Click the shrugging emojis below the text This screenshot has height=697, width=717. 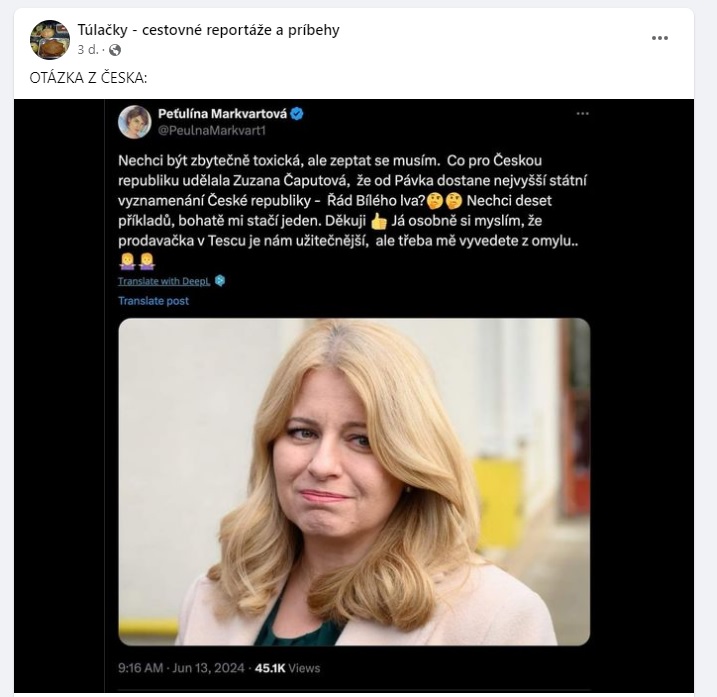click(136, 262)
